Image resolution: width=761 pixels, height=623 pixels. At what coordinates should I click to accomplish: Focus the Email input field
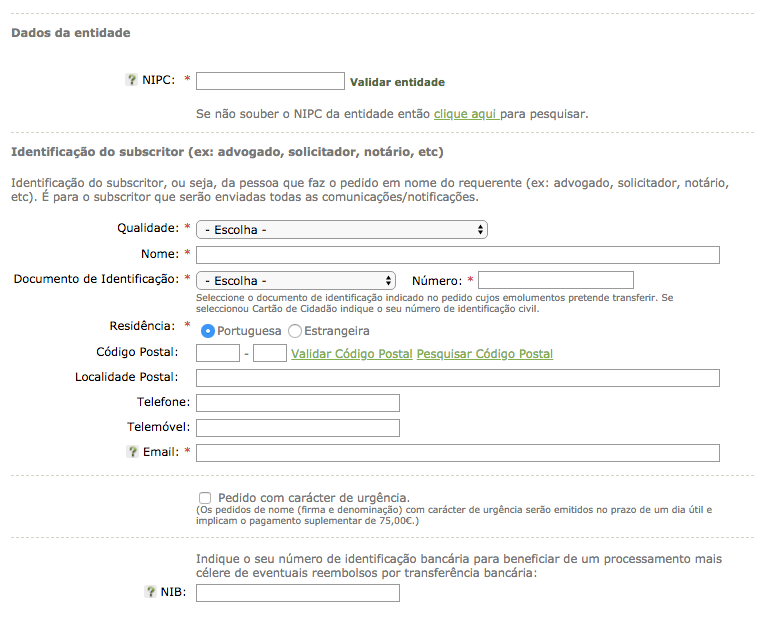[458, 453]
